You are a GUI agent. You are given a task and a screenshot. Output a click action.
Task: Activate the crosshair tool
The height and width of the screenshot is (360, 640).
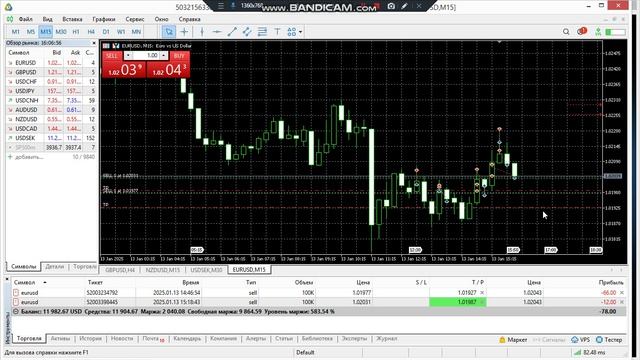click(184, 32)
